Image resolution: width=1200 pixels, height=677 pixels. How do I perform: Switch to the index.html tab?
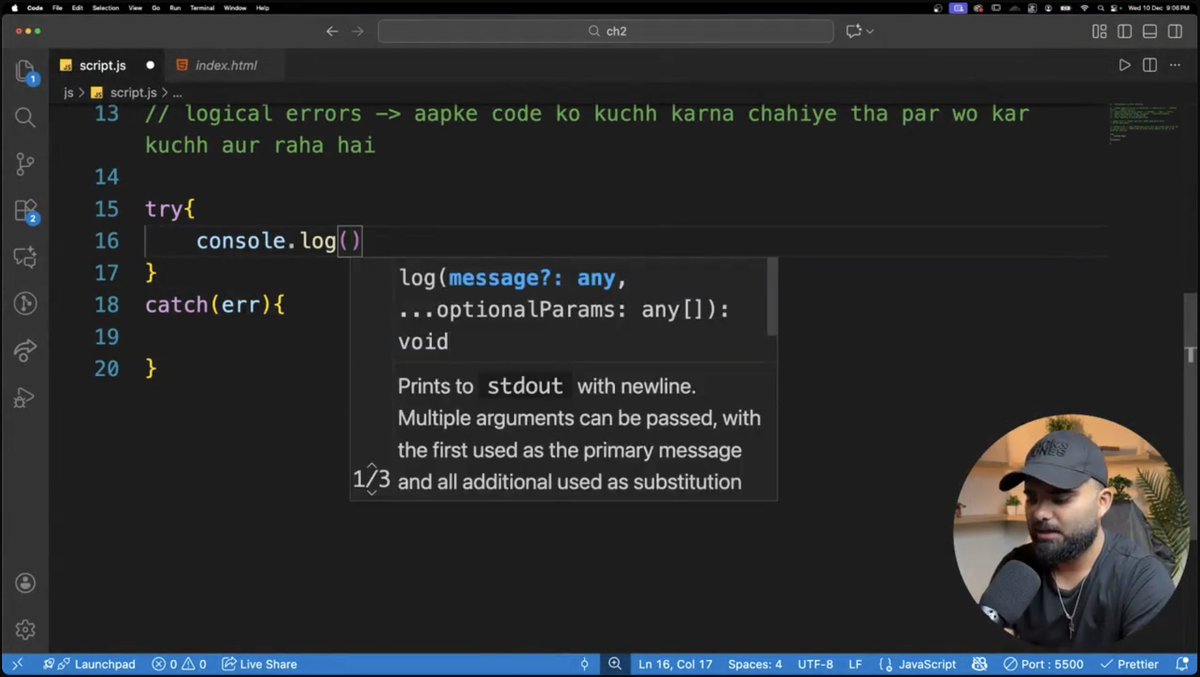(225, 64)
